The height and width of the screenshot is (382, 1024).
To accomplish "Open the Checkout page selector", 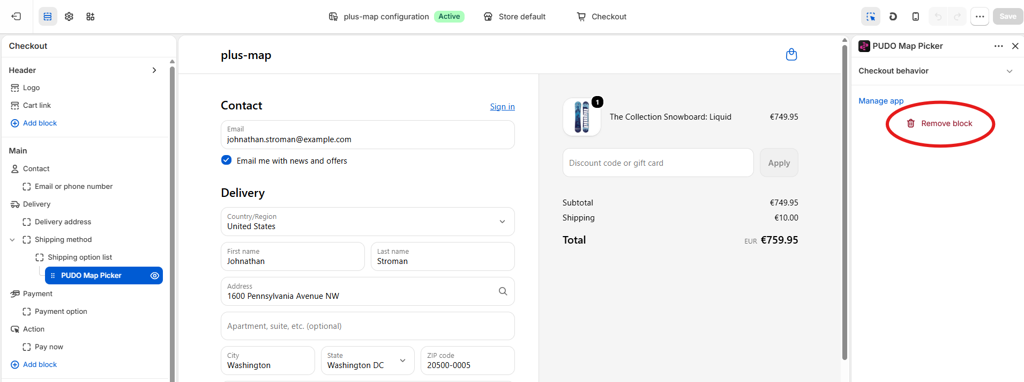I will pos(601,16).
